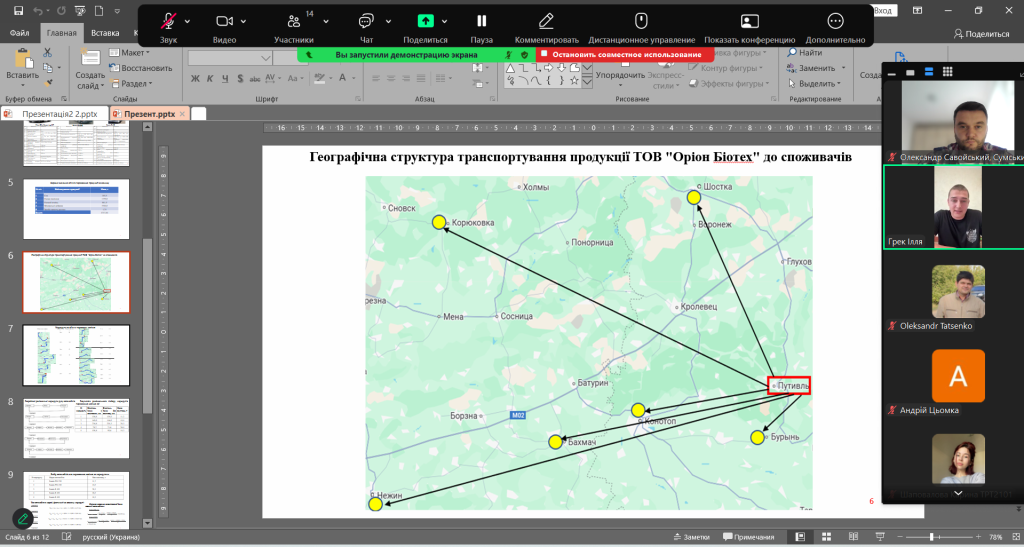Expand share options arrow next to Поделиться

445,22
